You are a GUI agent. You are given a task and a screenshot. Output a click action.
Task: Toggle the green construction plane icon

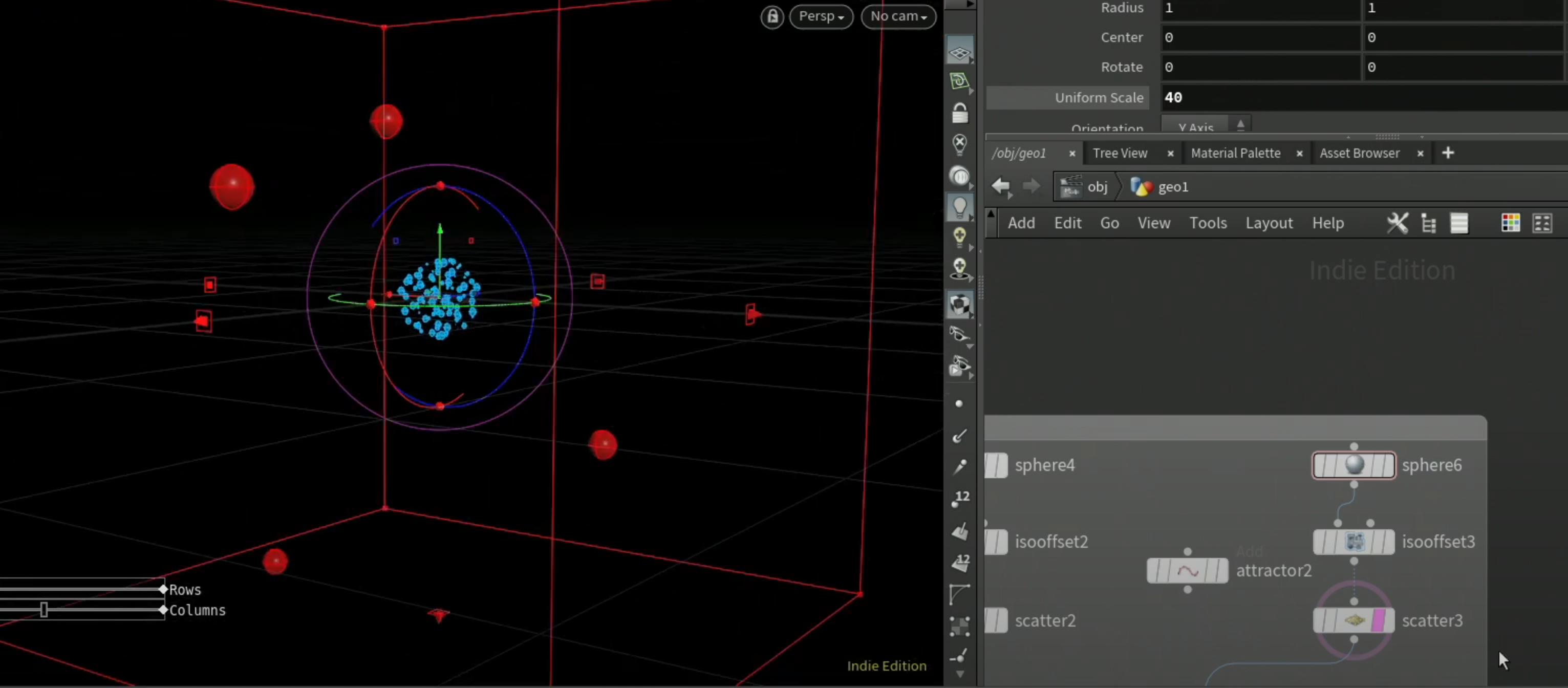coord(959,81)
